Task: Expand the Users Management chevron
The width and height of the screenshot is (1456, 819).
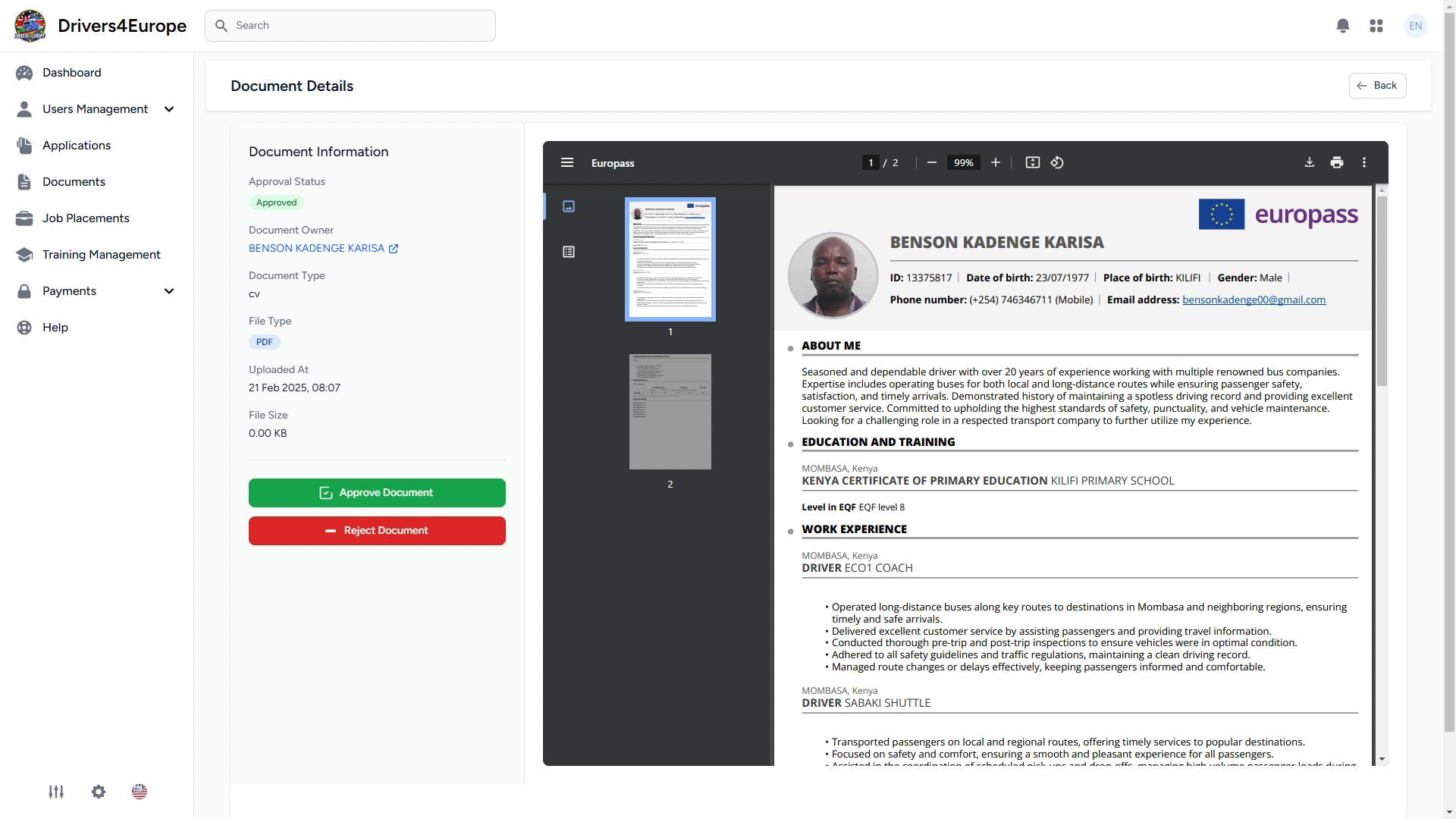Action: pyautogui.click(x=169, y=109)
